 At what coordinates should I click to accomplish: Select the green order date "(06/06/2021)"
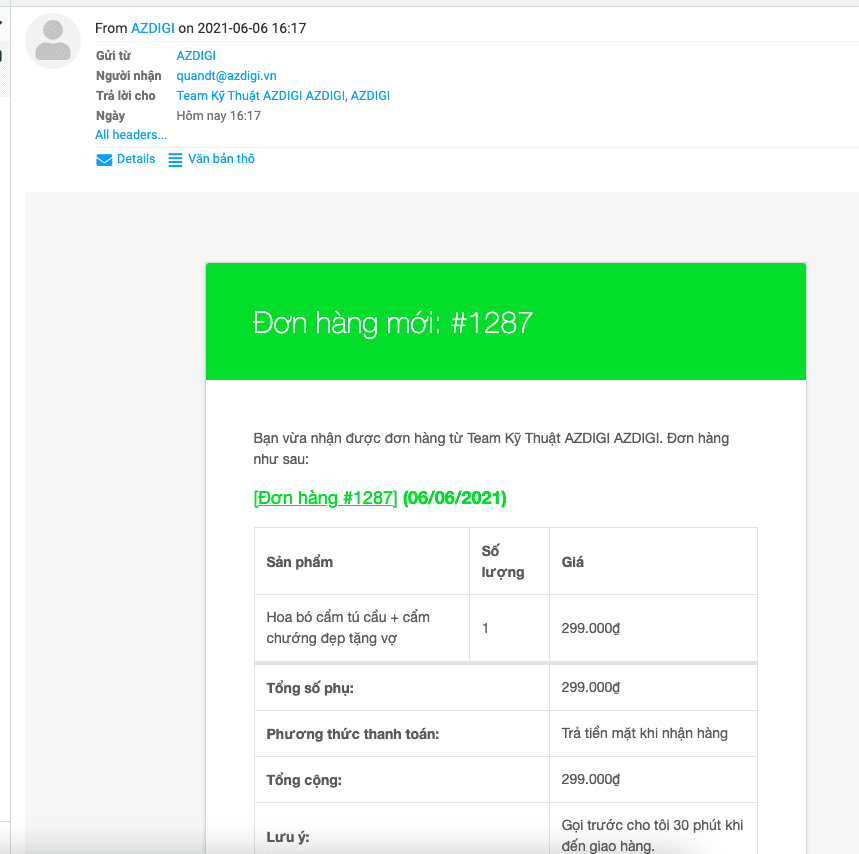pos(452,497)
